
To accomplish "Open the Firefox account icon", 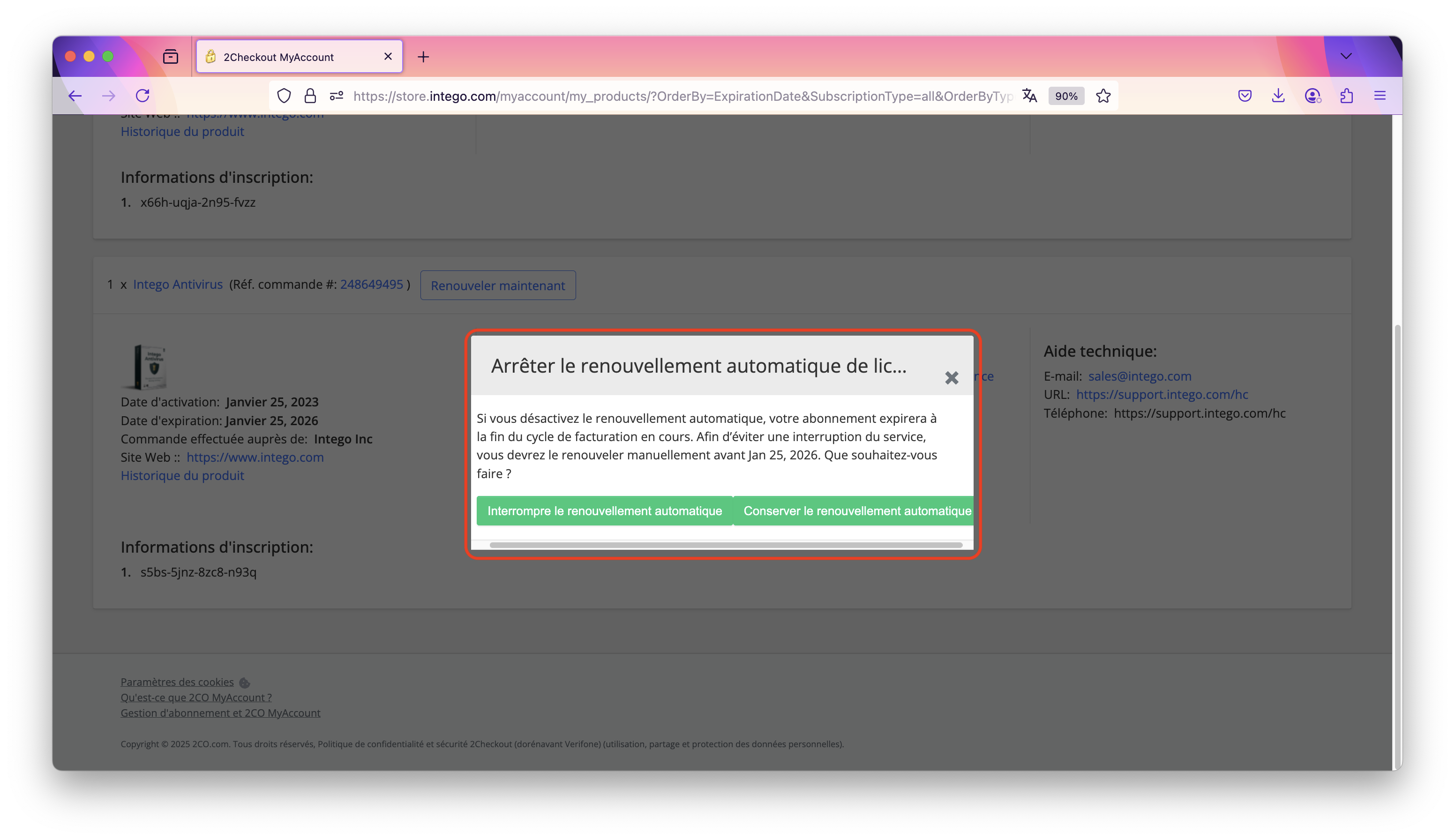I will [x=1312, y=96].
